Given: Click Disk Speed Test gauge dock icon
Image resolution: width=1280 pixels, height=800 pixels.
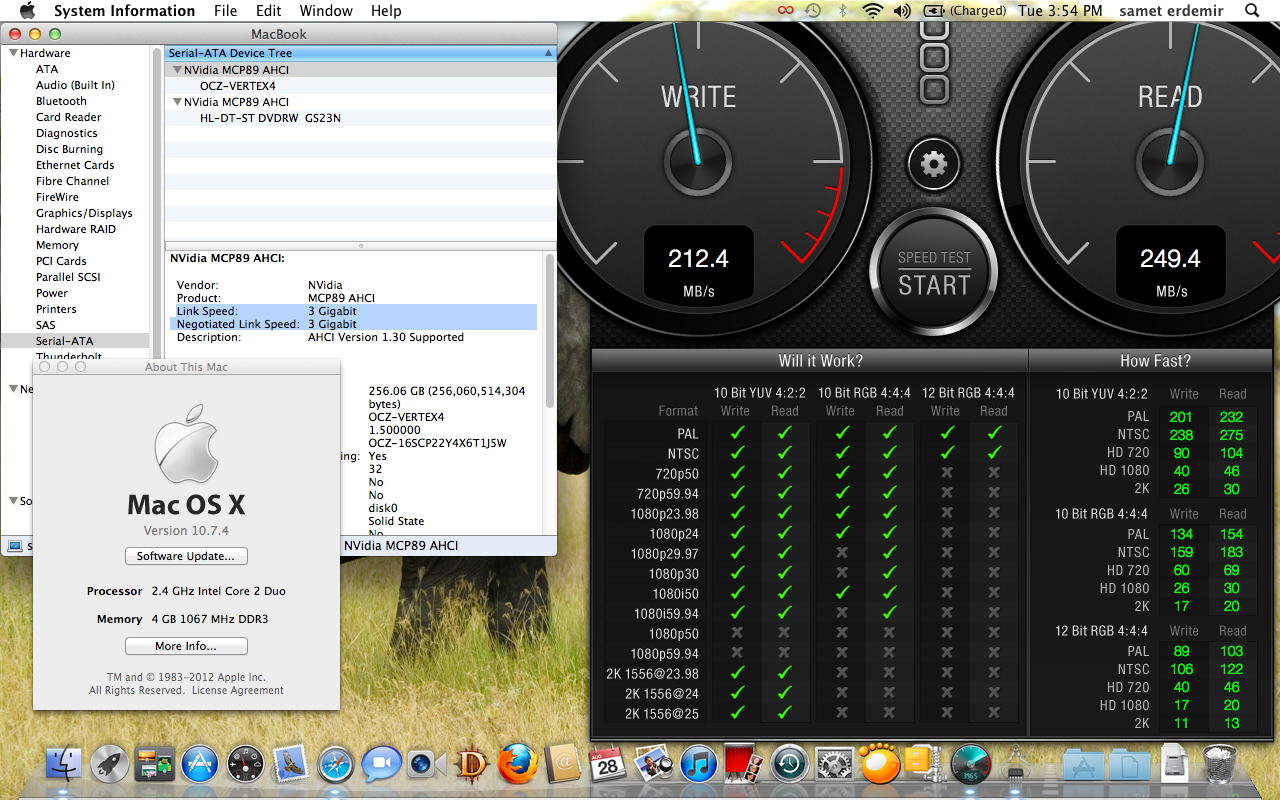Looking at the screenshot, I should pyautogui.click(x=970, y=765).
